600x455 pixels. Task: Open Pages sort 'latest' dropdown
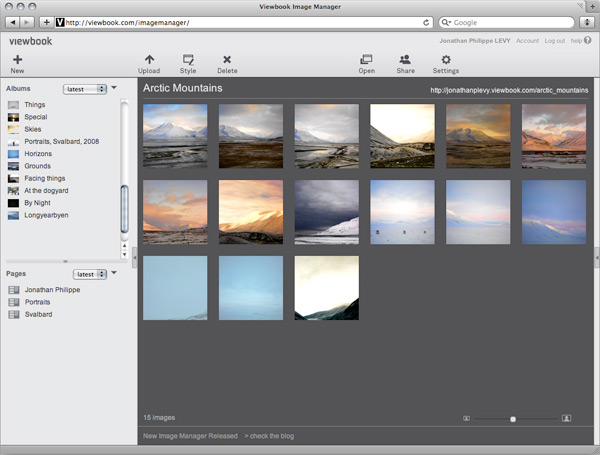click(90, 274)
